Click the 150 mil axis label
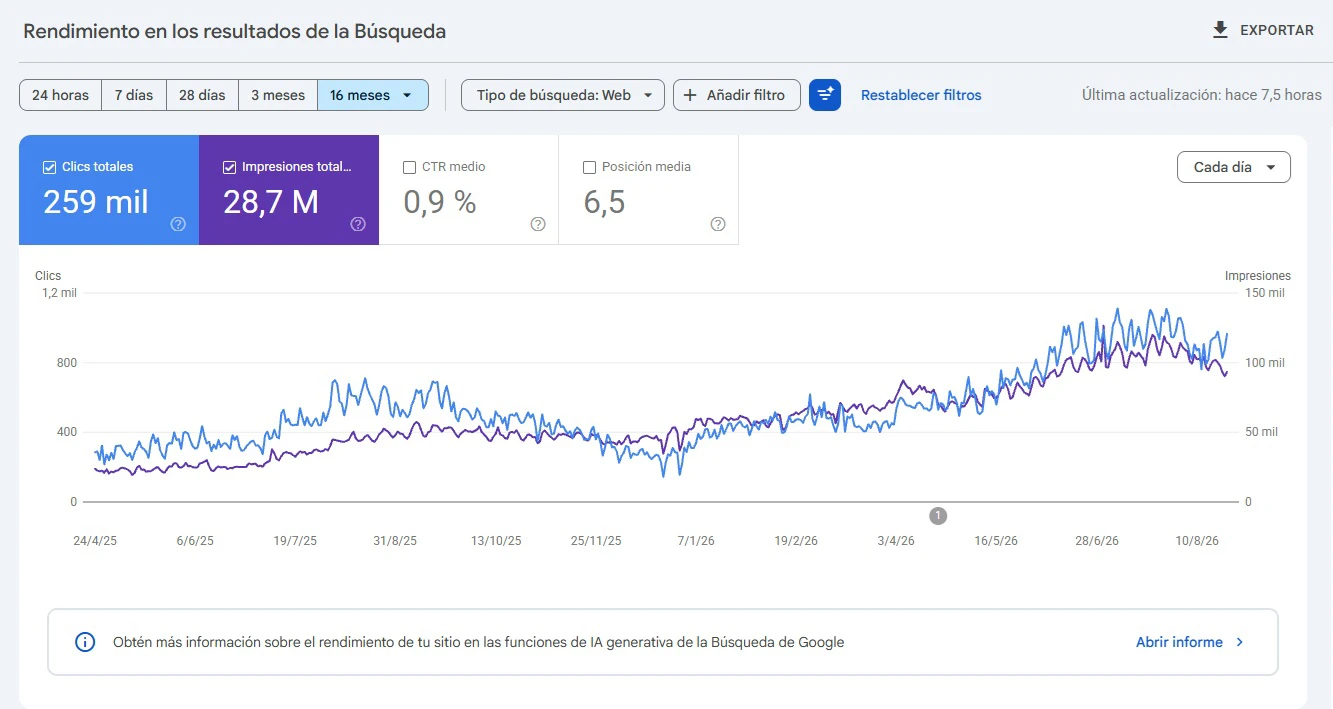This screenshot has width=1333, height=709. tap(1264, 293)
